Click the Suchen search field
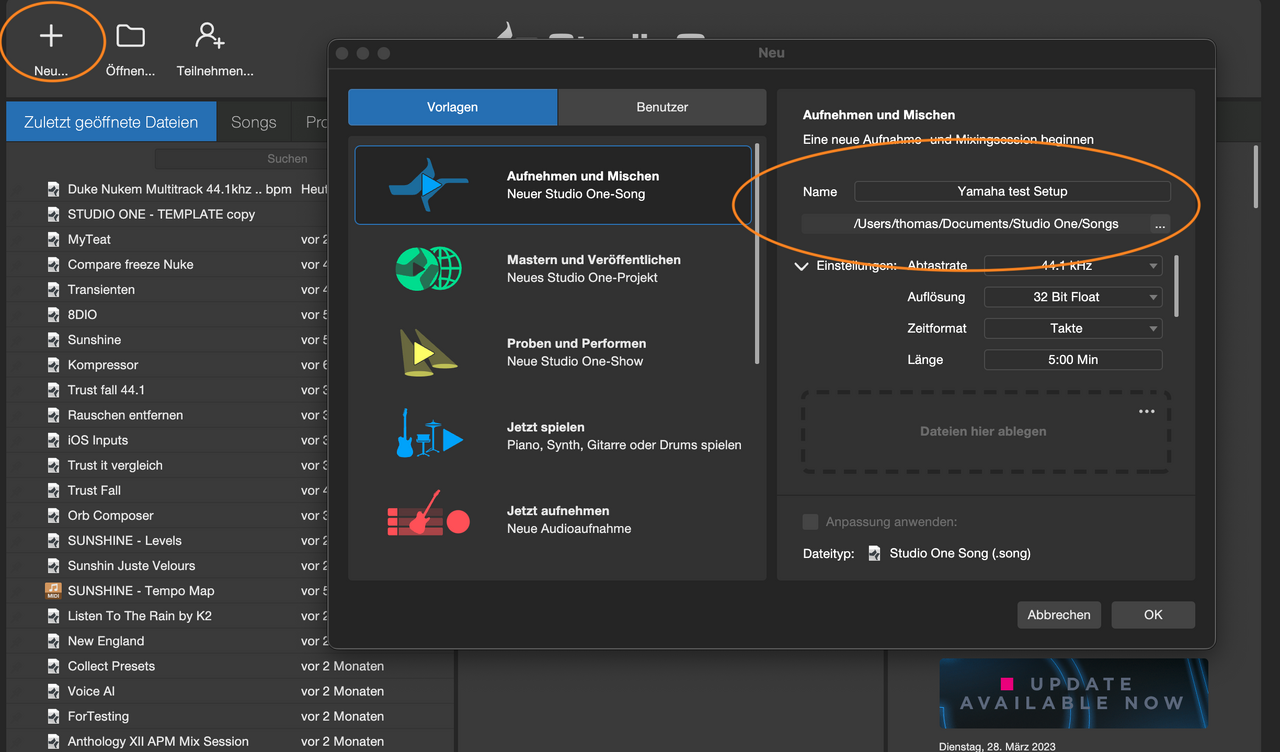 pyautogui.click(x=241, y=158)
